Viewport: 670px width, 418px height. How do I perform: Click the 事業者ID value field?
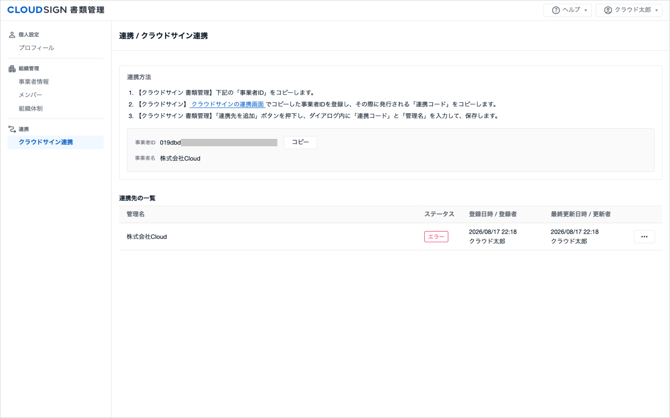click(218, 142)
